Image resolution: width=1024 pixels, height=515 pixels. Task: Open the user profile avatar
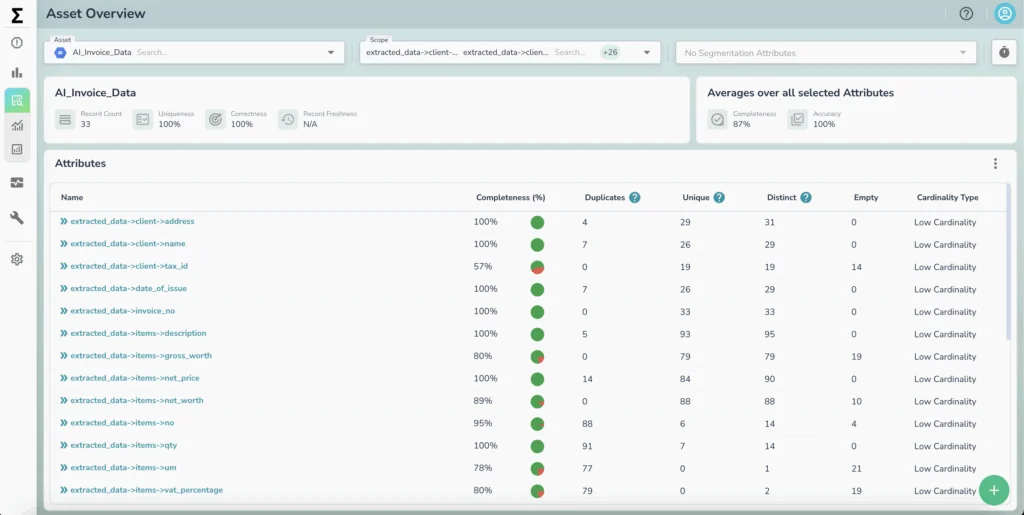click(1004, 14)
